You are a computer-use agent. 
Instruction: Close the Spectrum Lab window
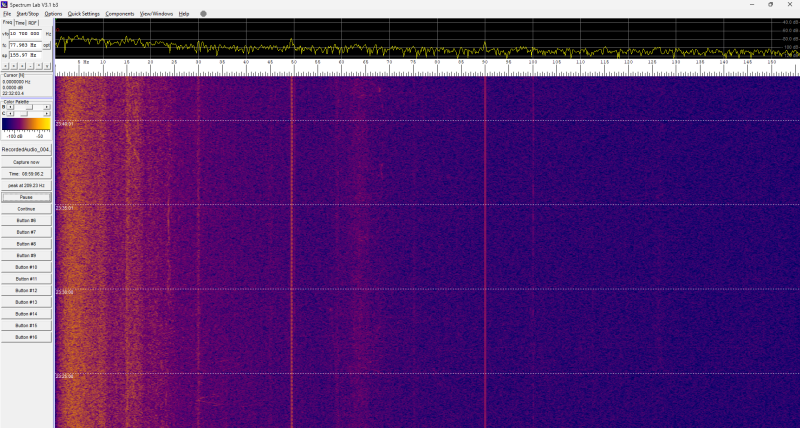tap(789, 4)
